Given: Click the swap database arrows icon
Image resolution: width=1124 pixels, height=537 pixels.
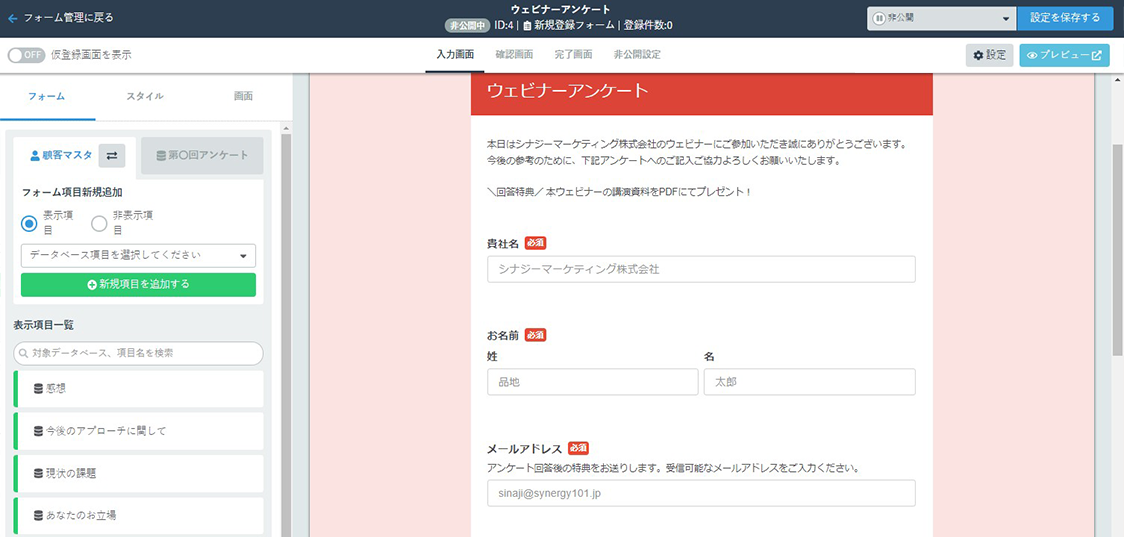Looking at the screenshot, I should point(112,156).
